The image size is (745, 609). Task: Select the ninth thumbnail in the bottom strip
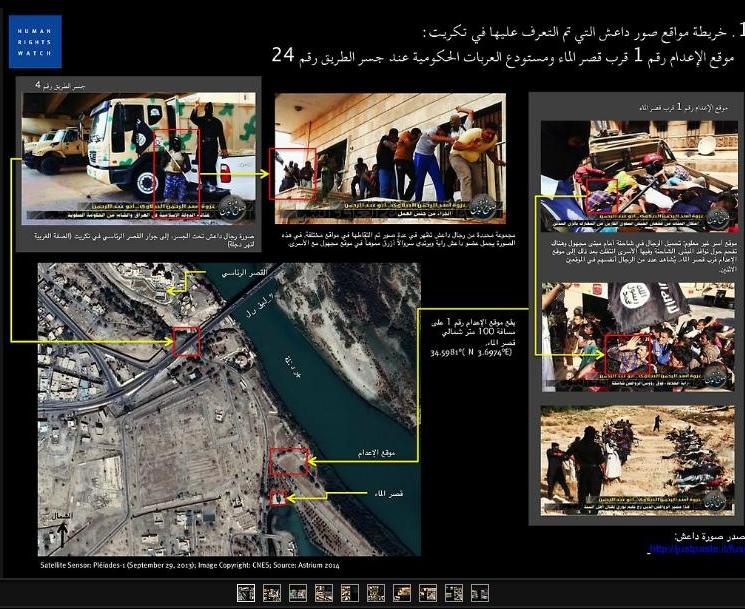click(454, 593)
